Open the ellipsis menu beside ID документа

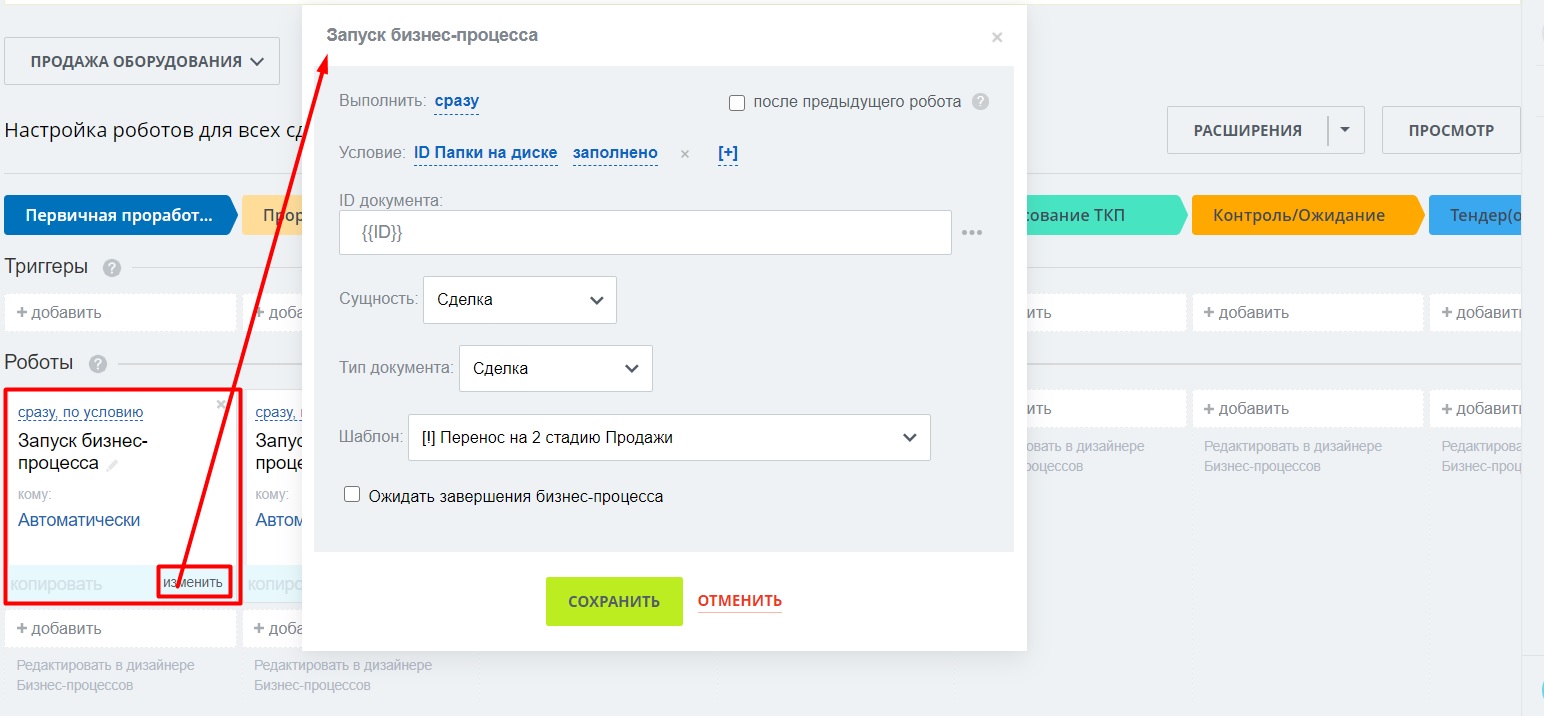tap(972, 233)
